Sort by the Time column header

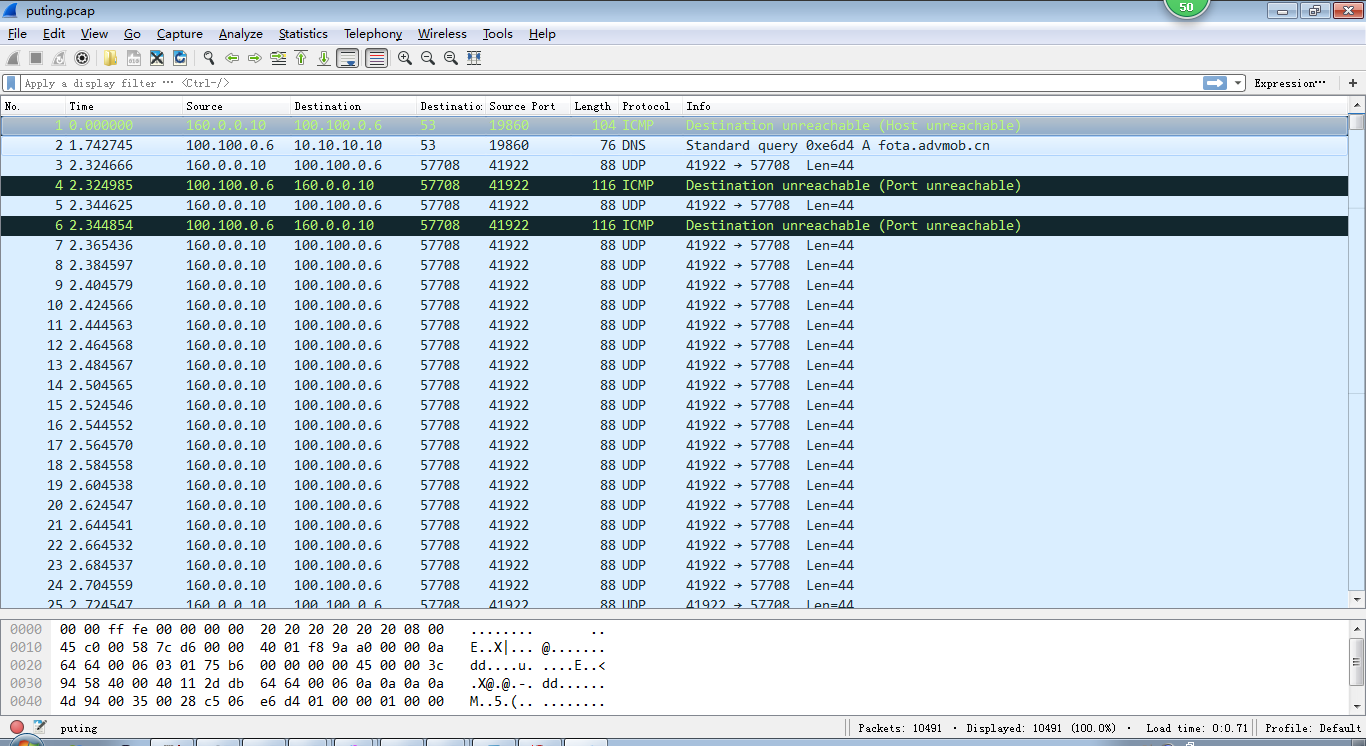[x=124, y=106]
